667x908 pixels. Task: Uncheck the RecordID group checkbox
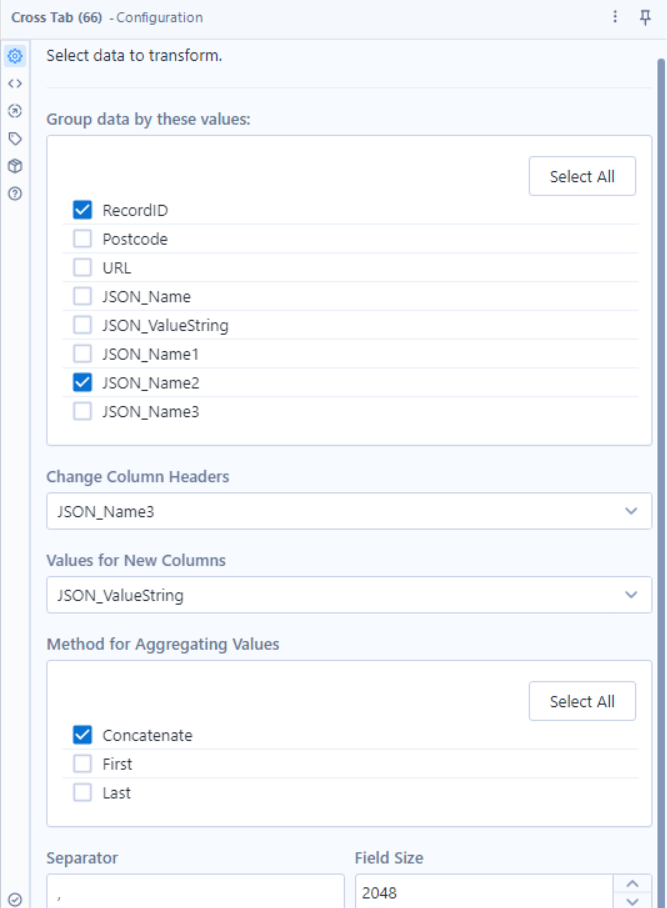(x=83, y=211)
